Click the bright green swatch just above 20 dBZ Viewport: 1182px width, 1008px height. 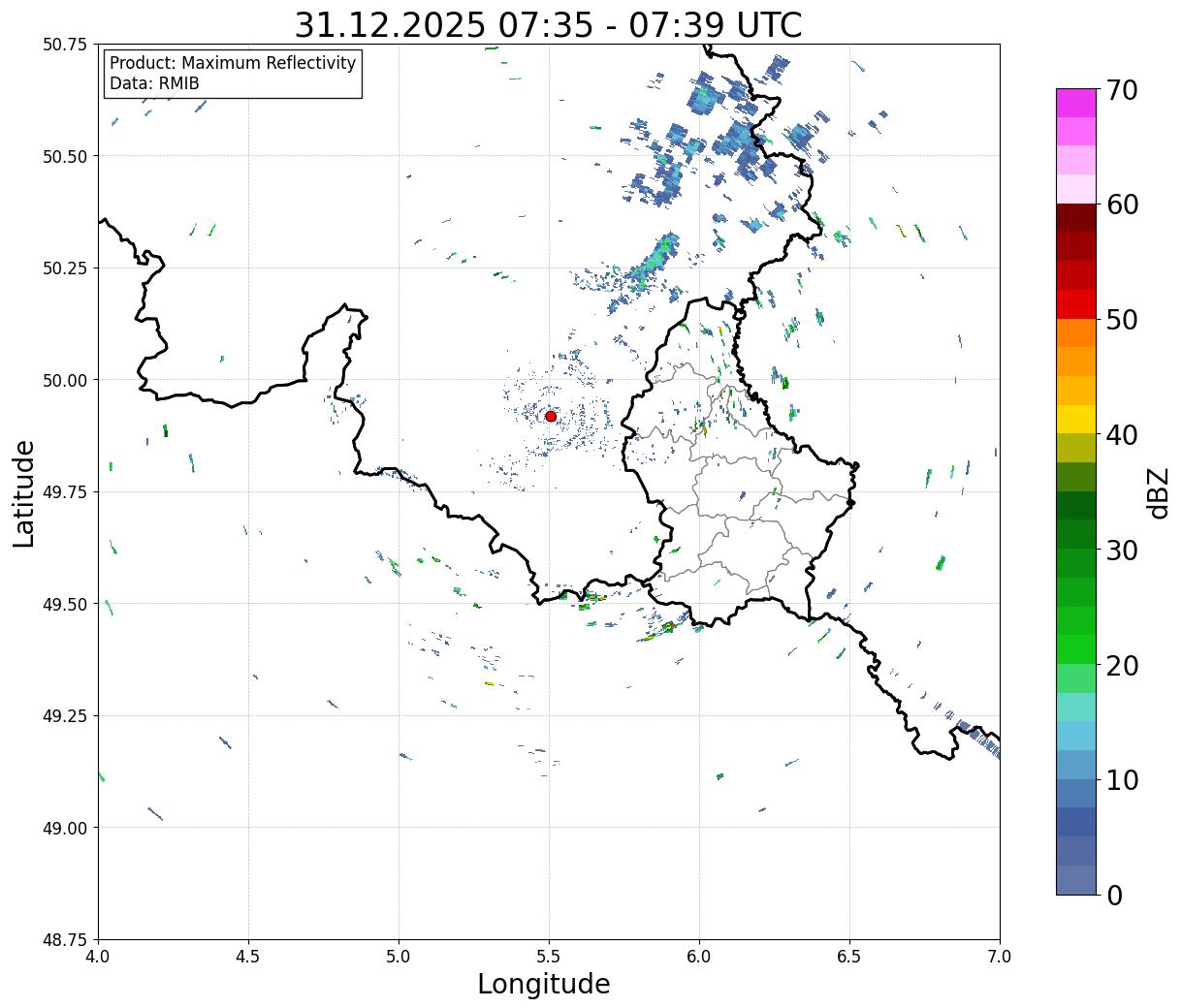point(1075,649)
